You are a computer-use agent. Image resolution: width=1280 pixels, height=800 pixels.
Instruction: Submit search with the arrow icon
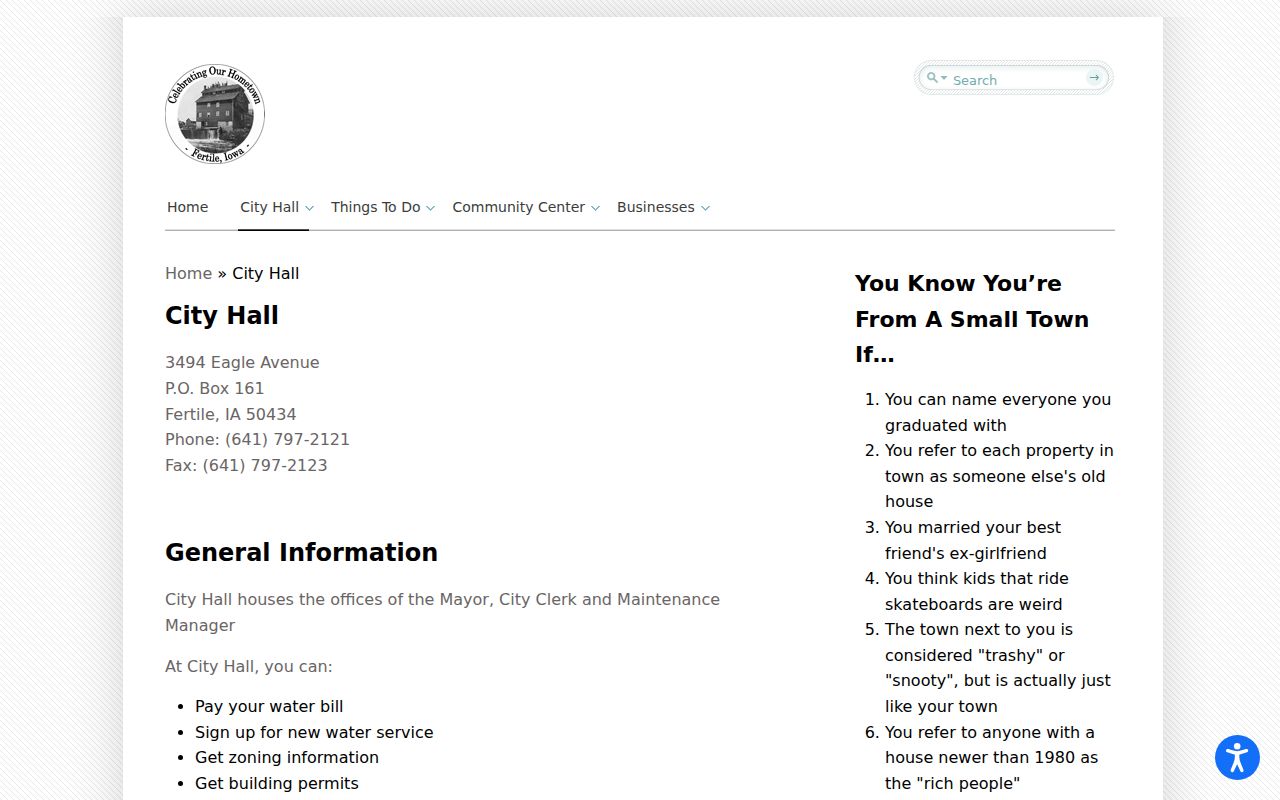pyautogui.click(x=1094, y=78)
